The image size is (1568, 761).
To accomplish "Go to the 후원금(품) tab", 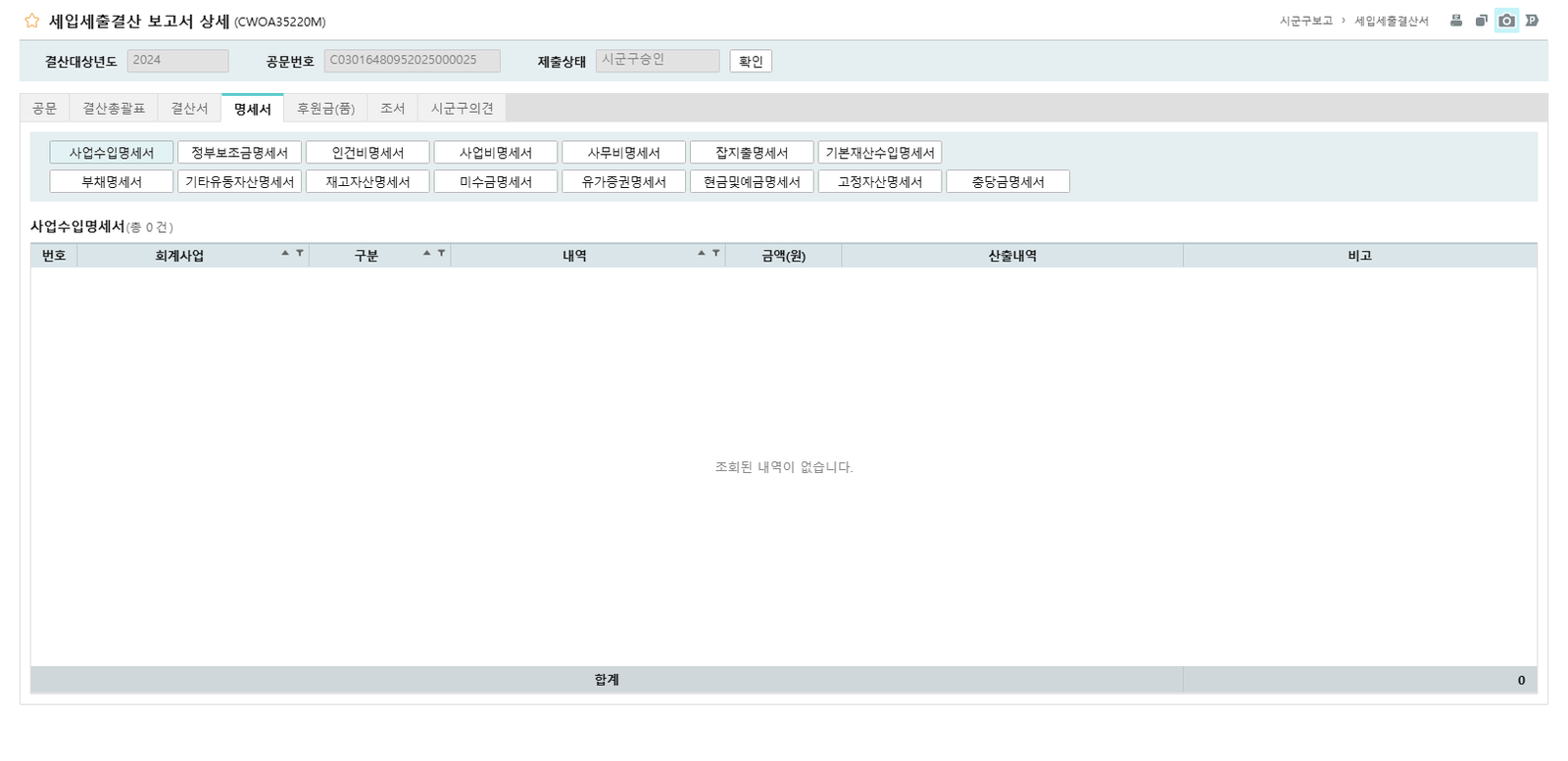I will (325, 109).
